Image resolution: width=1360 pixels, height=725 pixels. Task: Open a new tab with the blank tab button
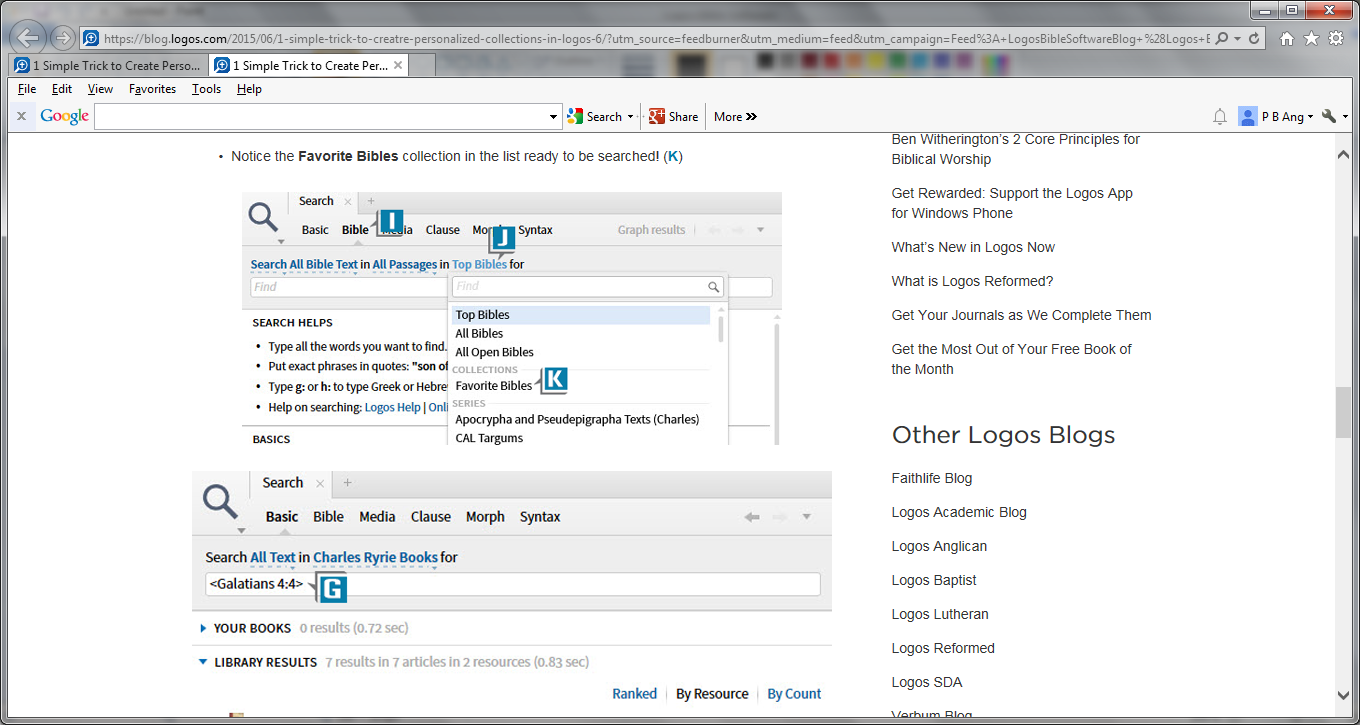tap(422, 65)
